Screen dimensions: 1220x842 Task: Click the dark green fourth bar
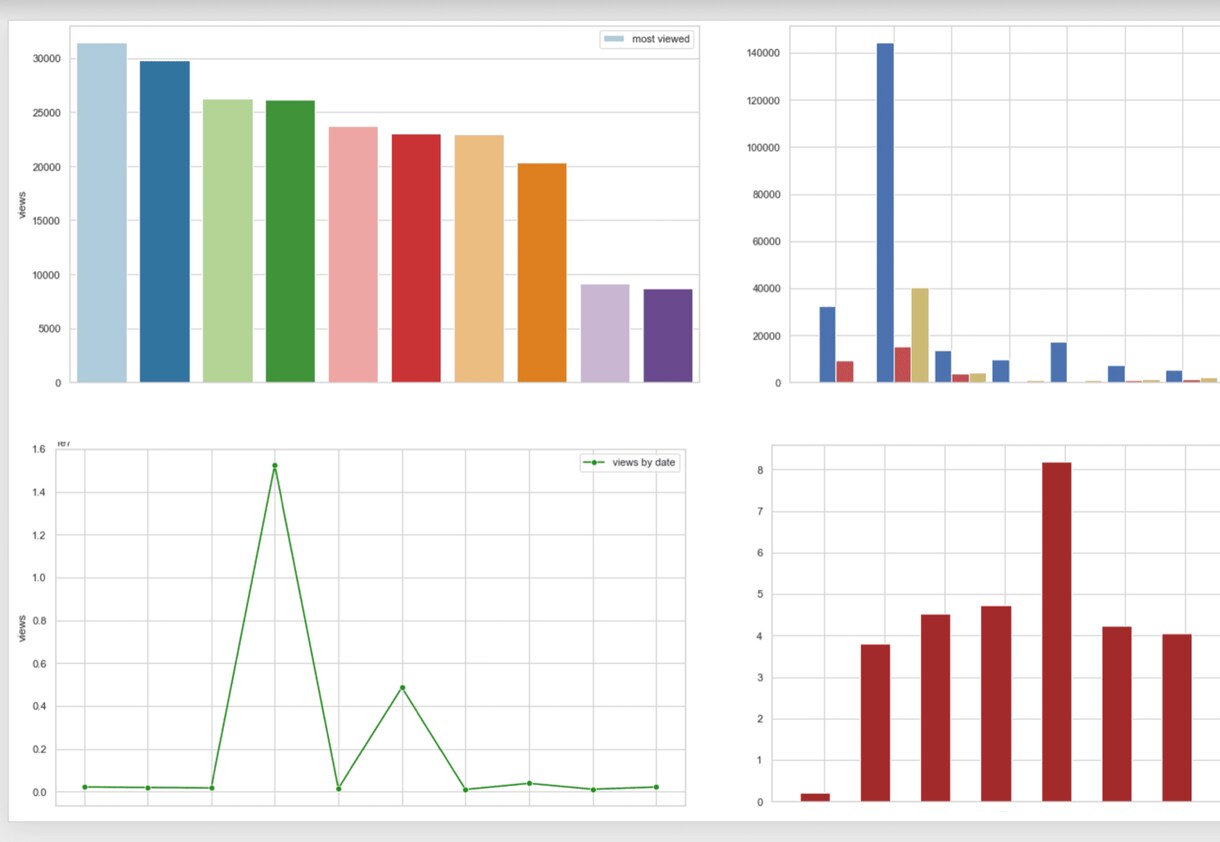[291, 241]
